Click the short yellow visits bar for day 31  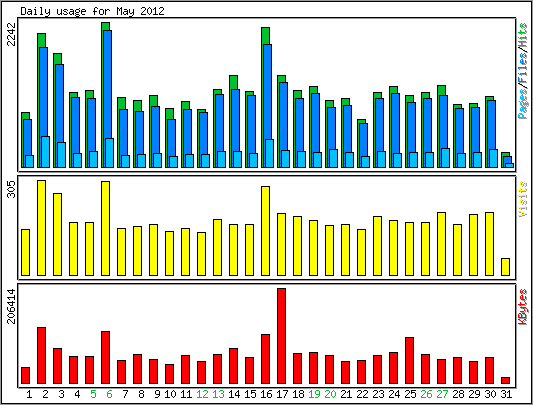pyautogui.click(x=505, y=267)
